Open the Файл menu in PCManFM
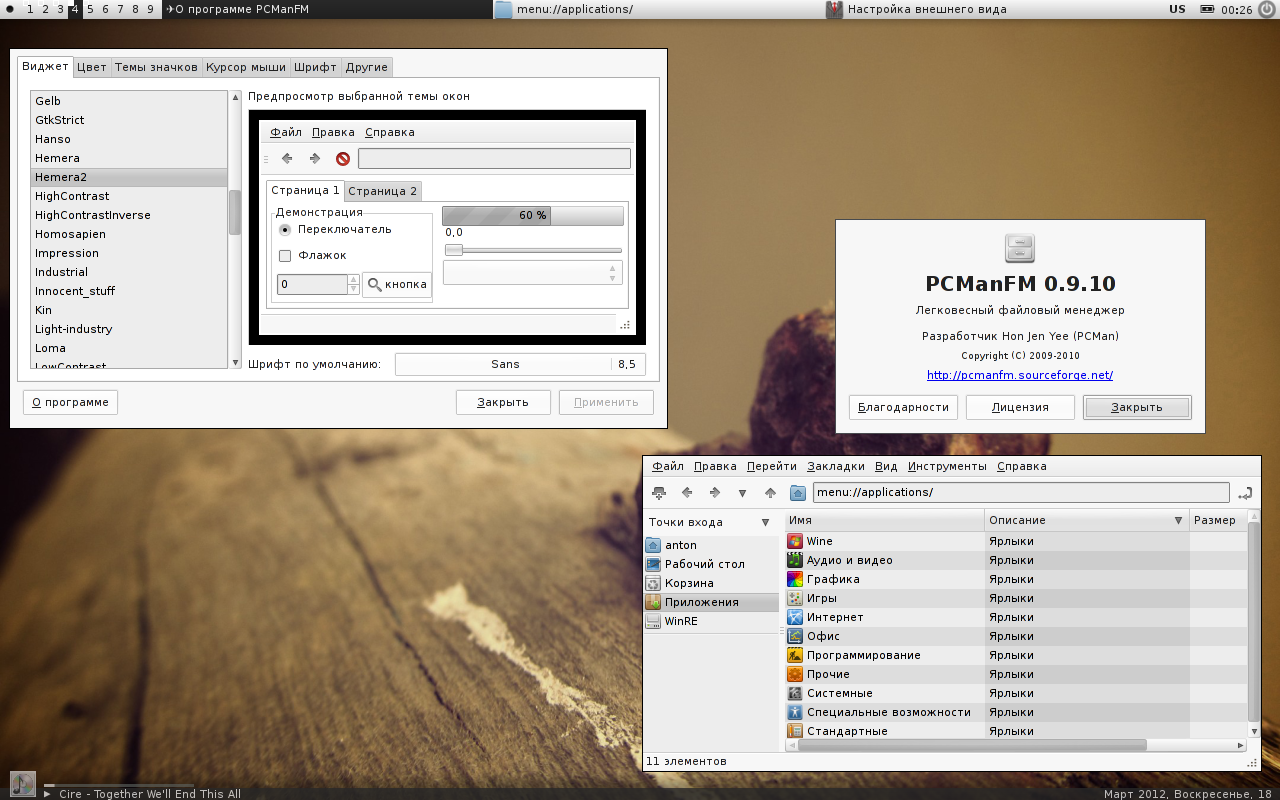Screen dimensions: 1280x800 click(668, 466)
